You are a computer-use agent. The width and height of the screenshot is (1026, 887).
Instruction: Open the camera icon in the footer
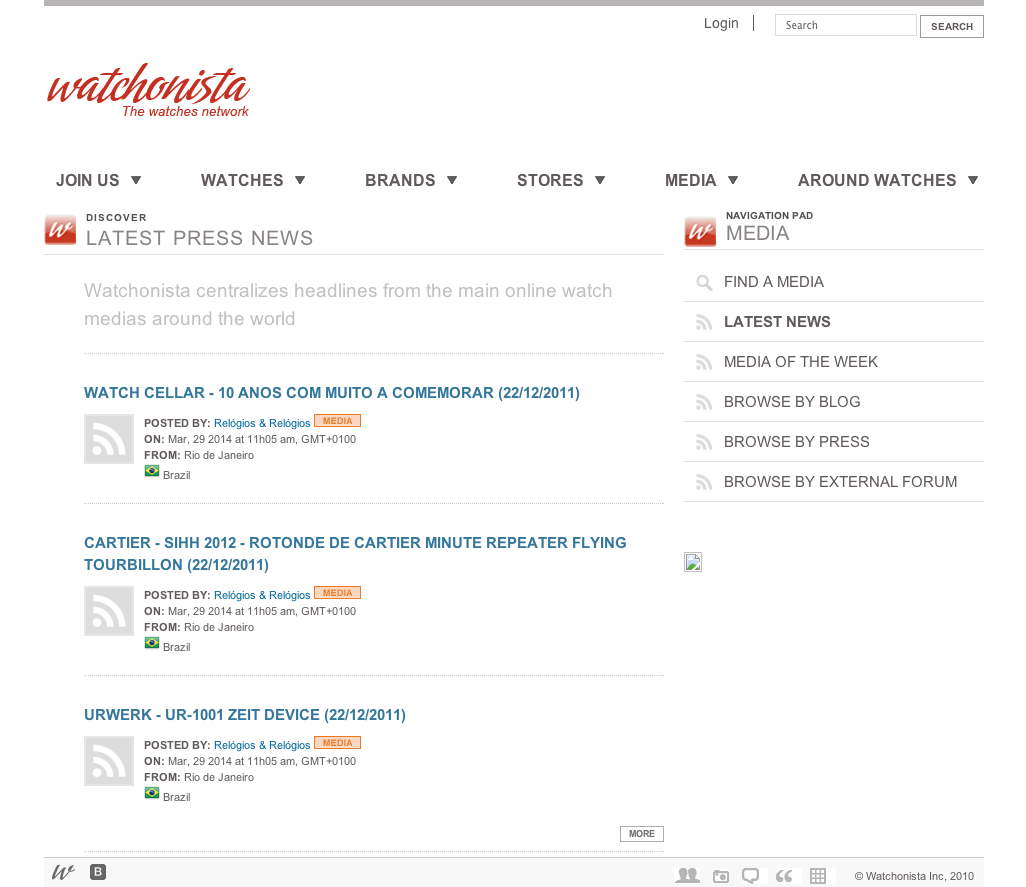pos(721,876)
